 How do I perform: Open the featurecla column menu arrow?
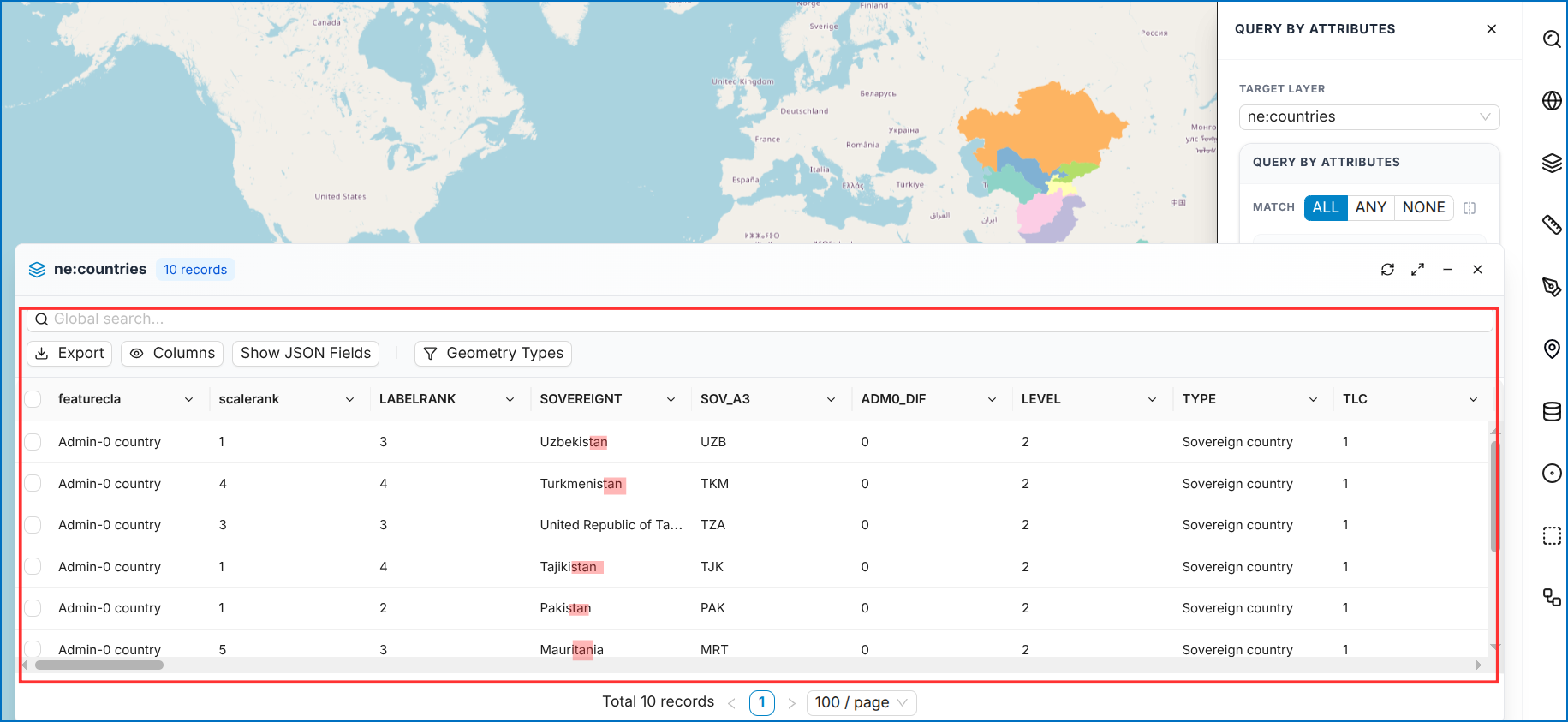188,400
